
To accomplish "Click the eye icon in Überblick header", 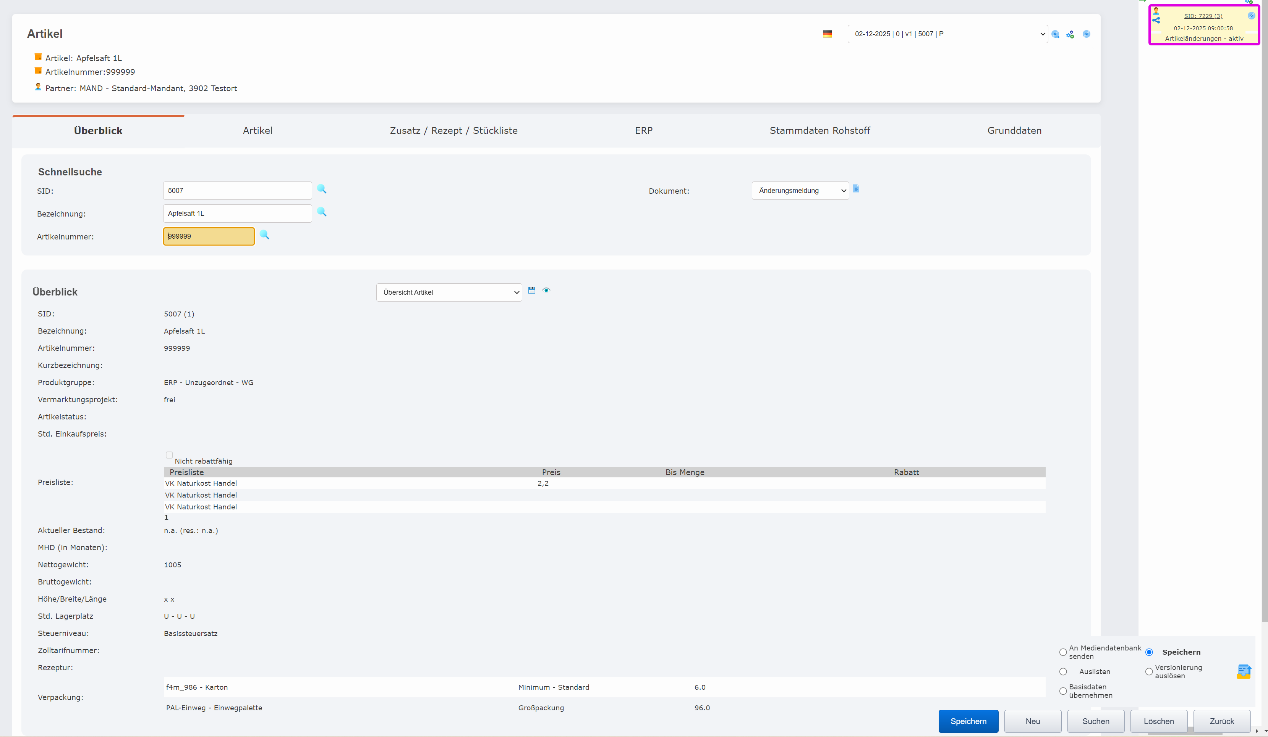I will point(547,290).
